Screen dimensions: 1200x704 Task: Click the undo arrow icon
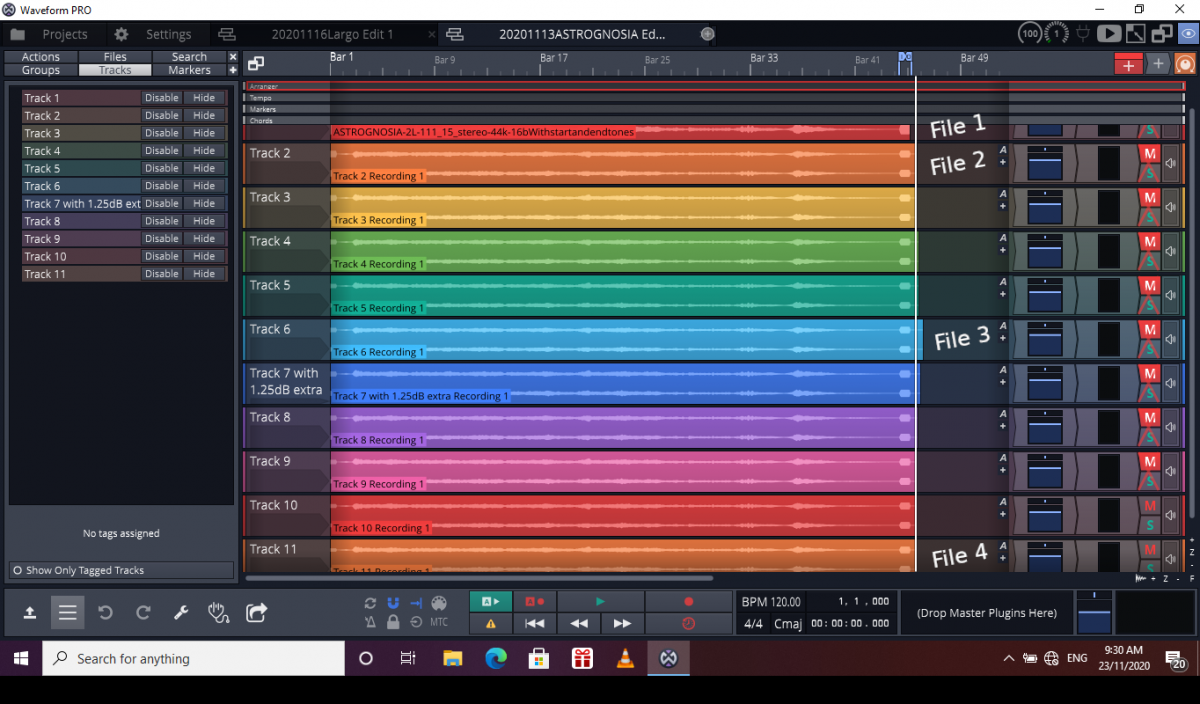pos(105,613)
